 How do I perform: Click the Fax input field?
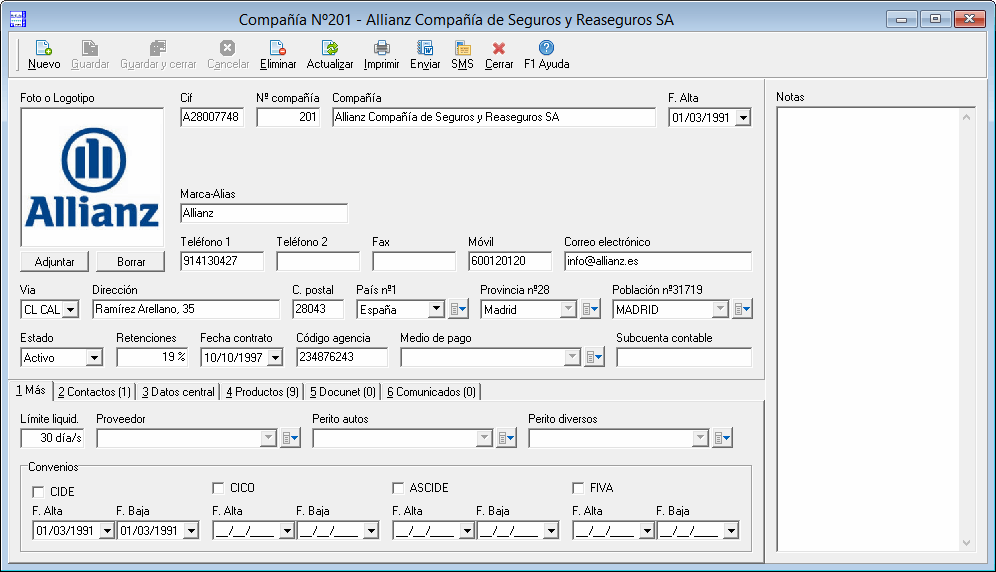click(x=414, y=261)
